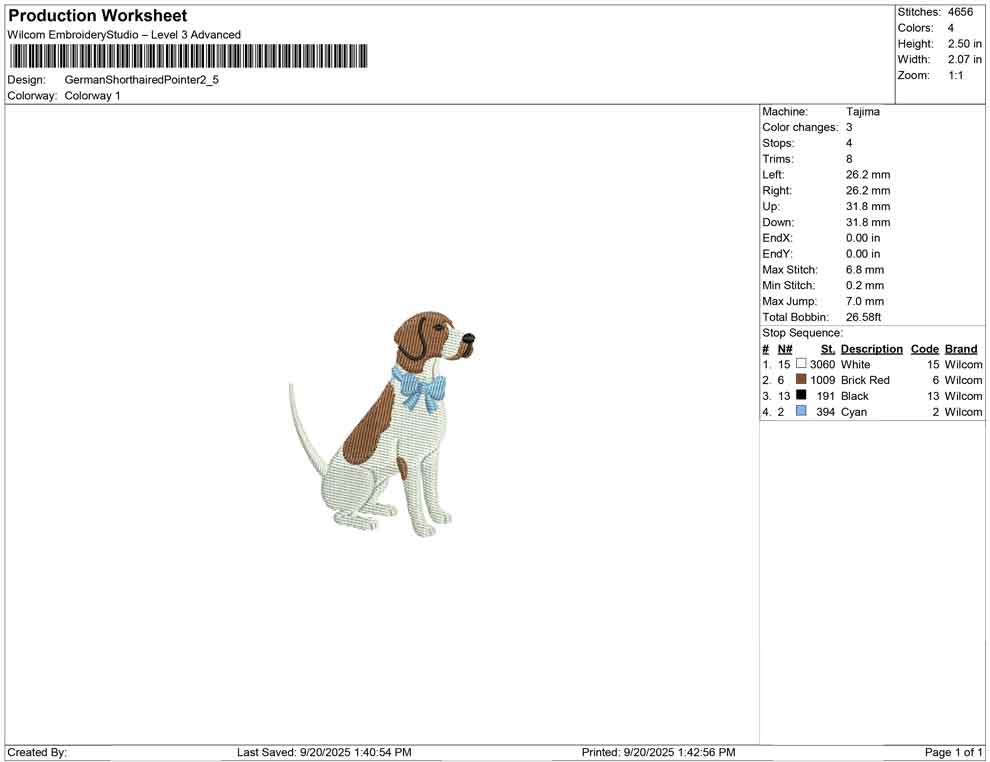Click the design name GermanShorthairedPointer2_5
Image resolution: width=990 pixels, height=762 pixels.
[141, 80]
